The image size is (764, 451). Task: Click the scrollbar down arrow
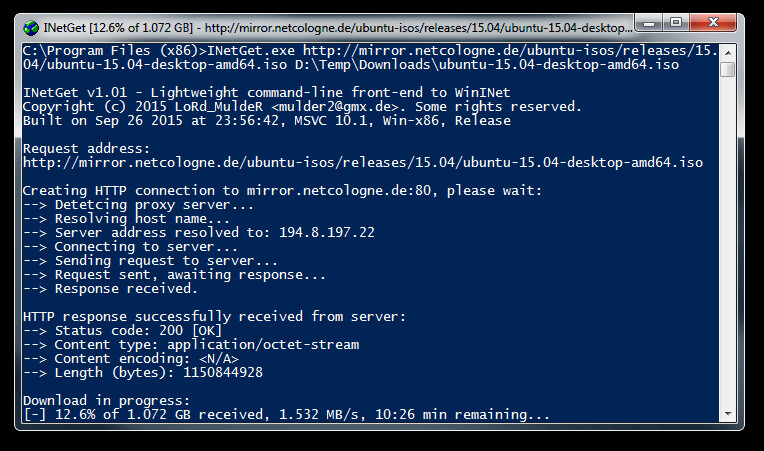pyautogui.click(x=728, y=414)
